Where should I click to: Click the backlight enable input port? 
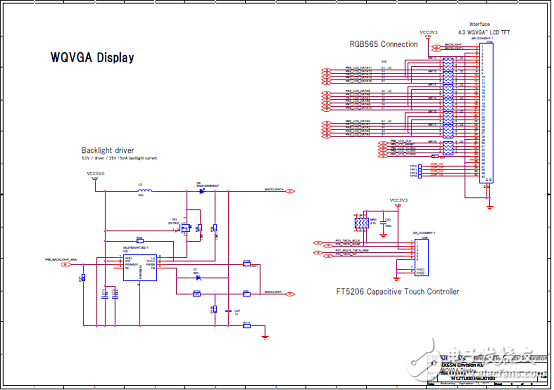tap(66, 264)
